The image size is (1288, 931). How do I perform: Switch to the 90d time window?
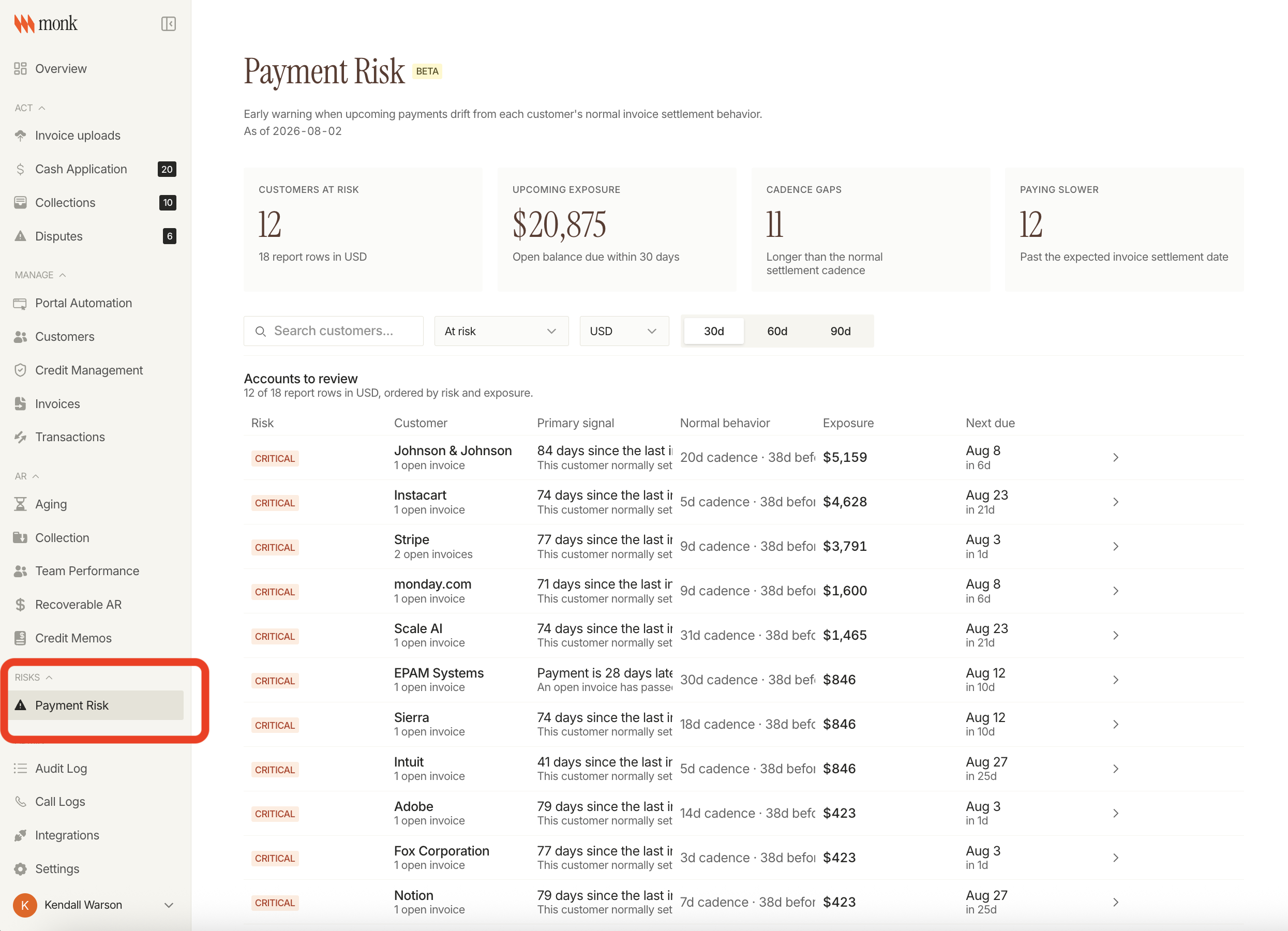point(841,331)
